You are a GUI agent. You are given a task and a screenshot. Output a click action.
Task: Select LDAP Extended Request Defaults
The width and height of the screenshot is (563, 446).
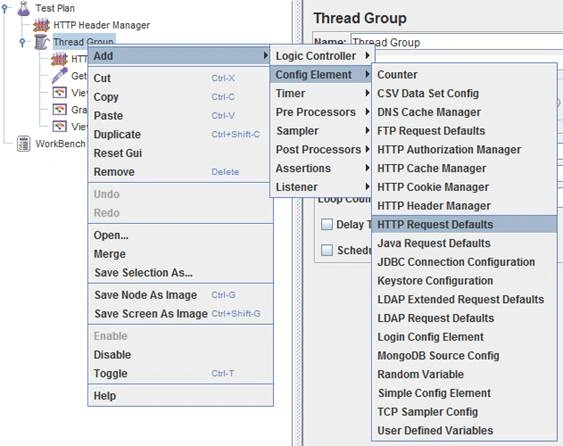pos(464,299)
